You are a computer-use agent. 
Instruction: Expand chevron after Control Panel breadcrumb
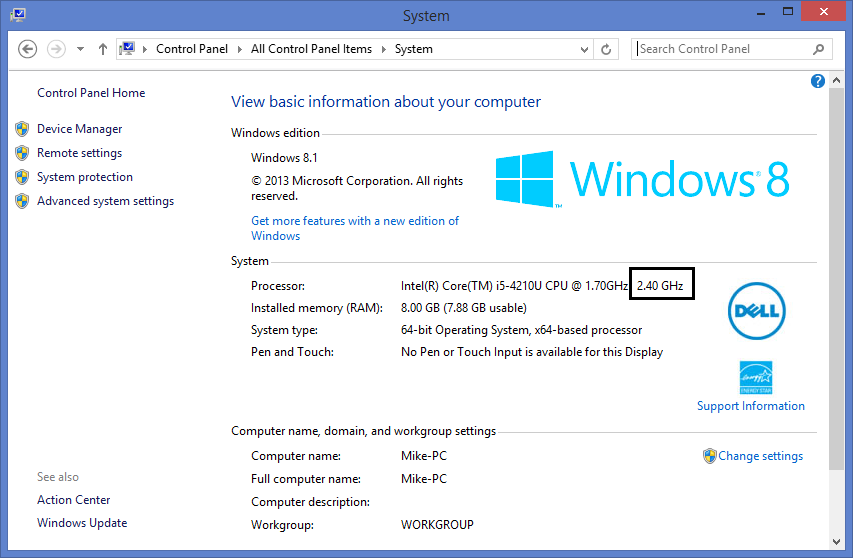239,49
